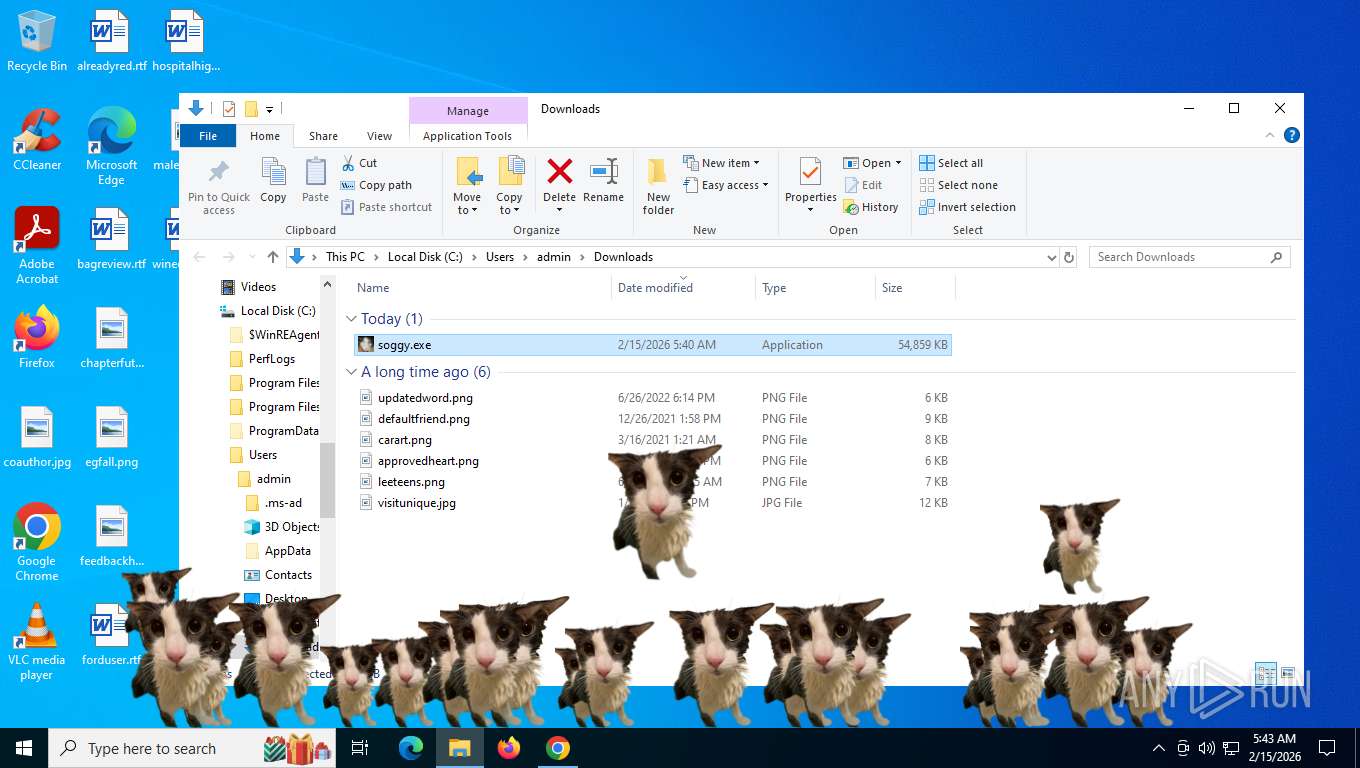Click the admin breadcrumb segment
The height and width of the screenshot is (768, 1360).
click(x=554, y=257)
